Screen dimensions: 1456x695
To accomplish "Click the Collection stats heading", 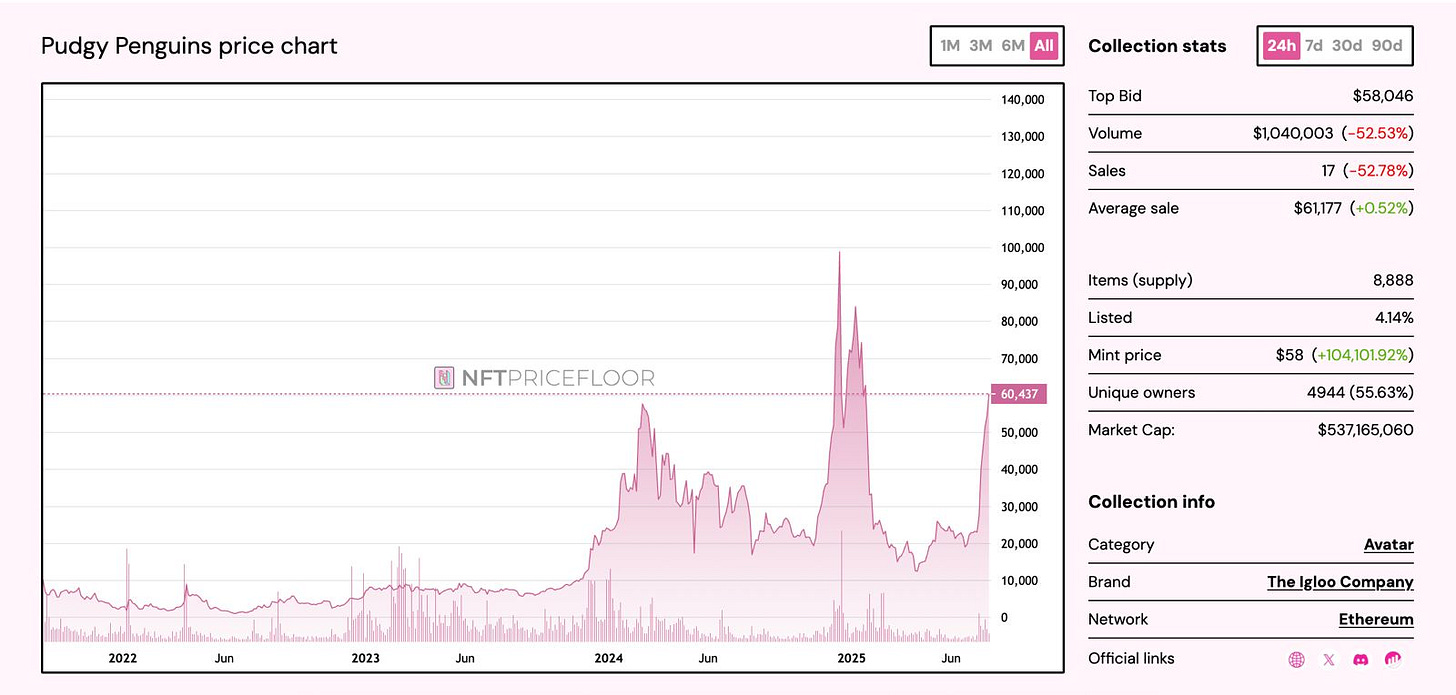I will click(x=1157, y=46).
